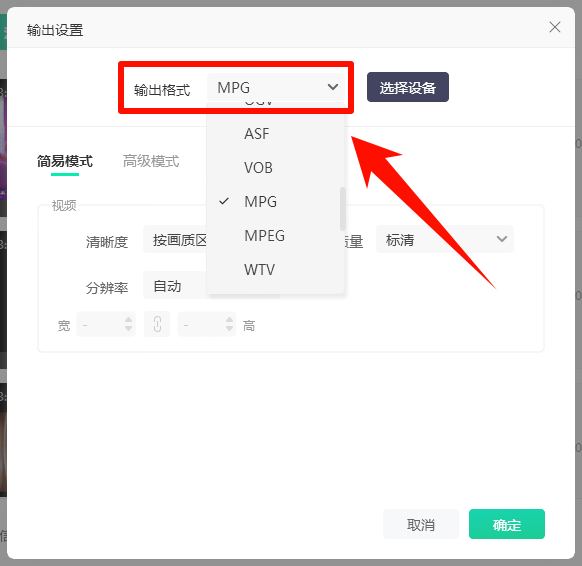Click the 选择设备 button
The height and width of the screenshot is (566, 582).
(408, 87)
